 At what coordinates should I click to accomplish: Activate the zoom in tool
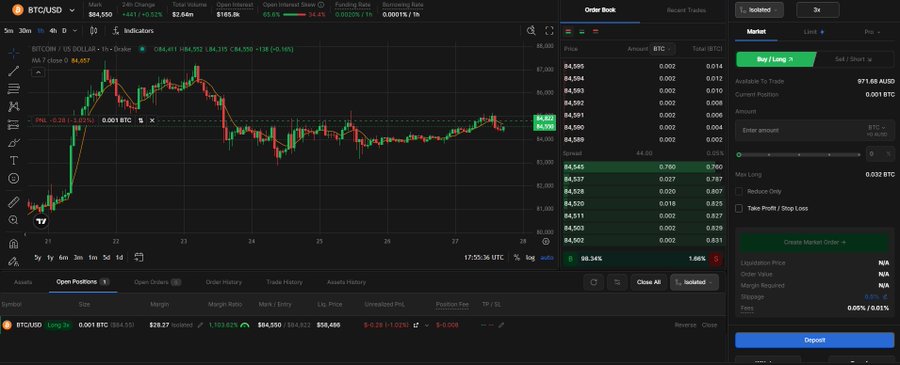14,220
